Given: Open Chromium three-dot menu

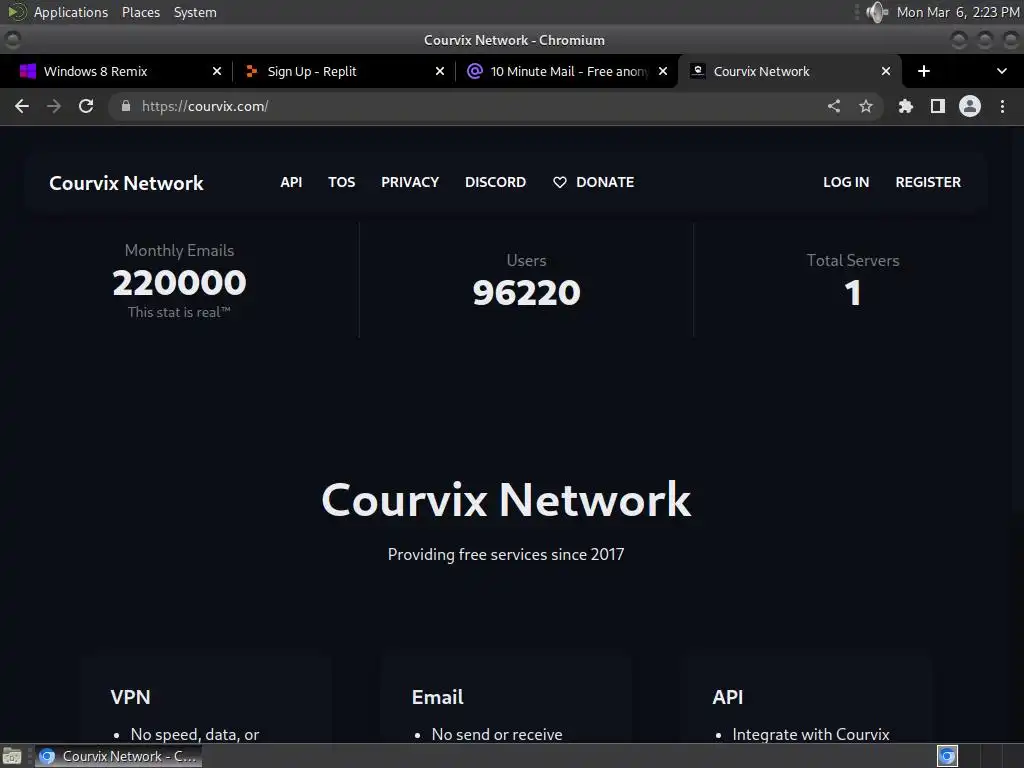Looking at the screenshot, I should [x=1002, y=106].
